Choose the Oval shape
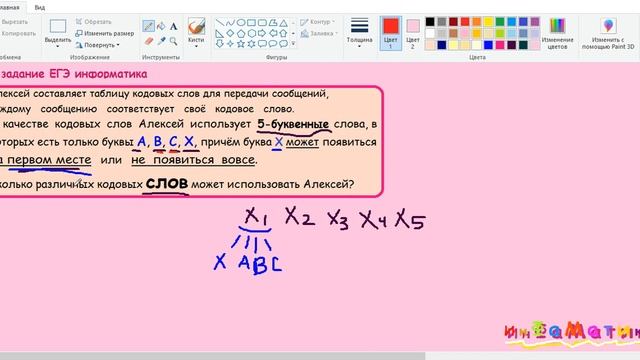Image resolution: width=640 pixels, height=360 pixels. pyautogui.click(x=241, y=22)
